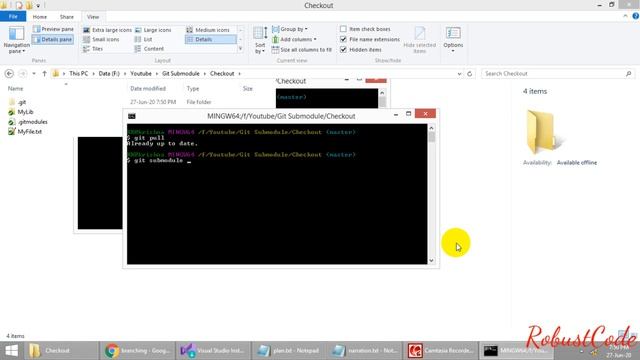Image resolution: width=640 pixels, height=360 pixels.
Task: Go back in Explorer navigation
Action: (9, 74)
